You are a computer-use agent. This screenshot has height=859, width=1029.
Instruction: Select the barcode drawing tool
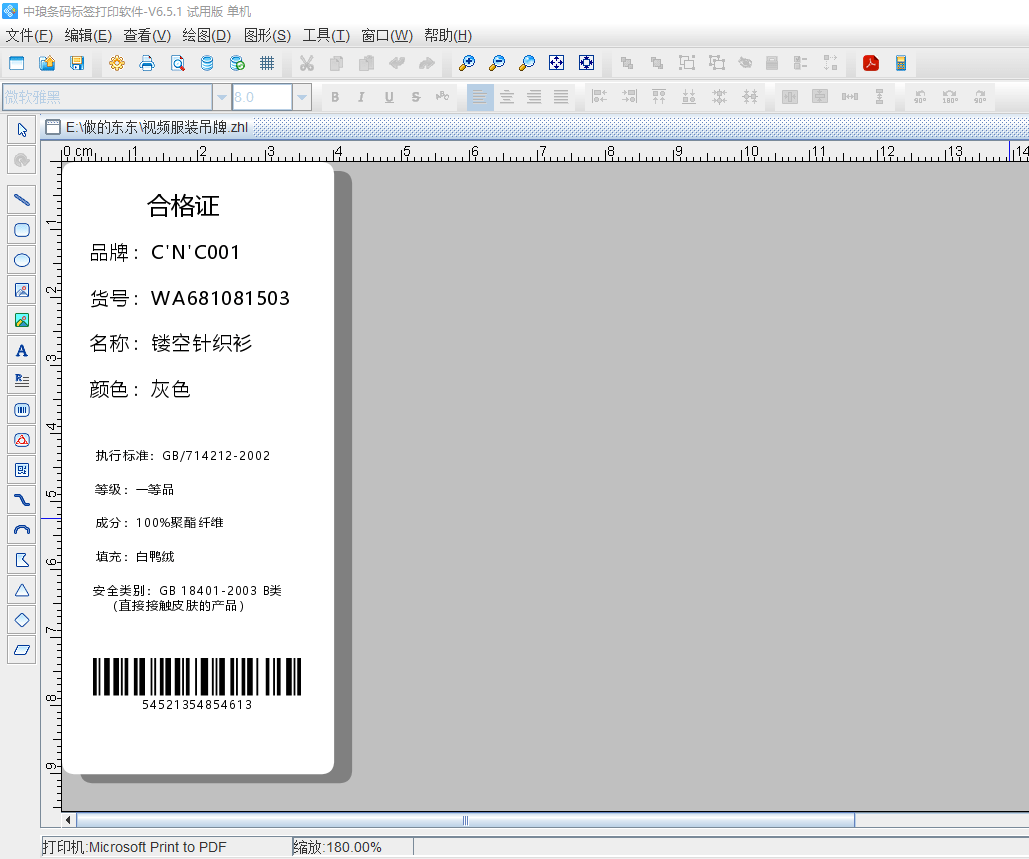point(22,409)
